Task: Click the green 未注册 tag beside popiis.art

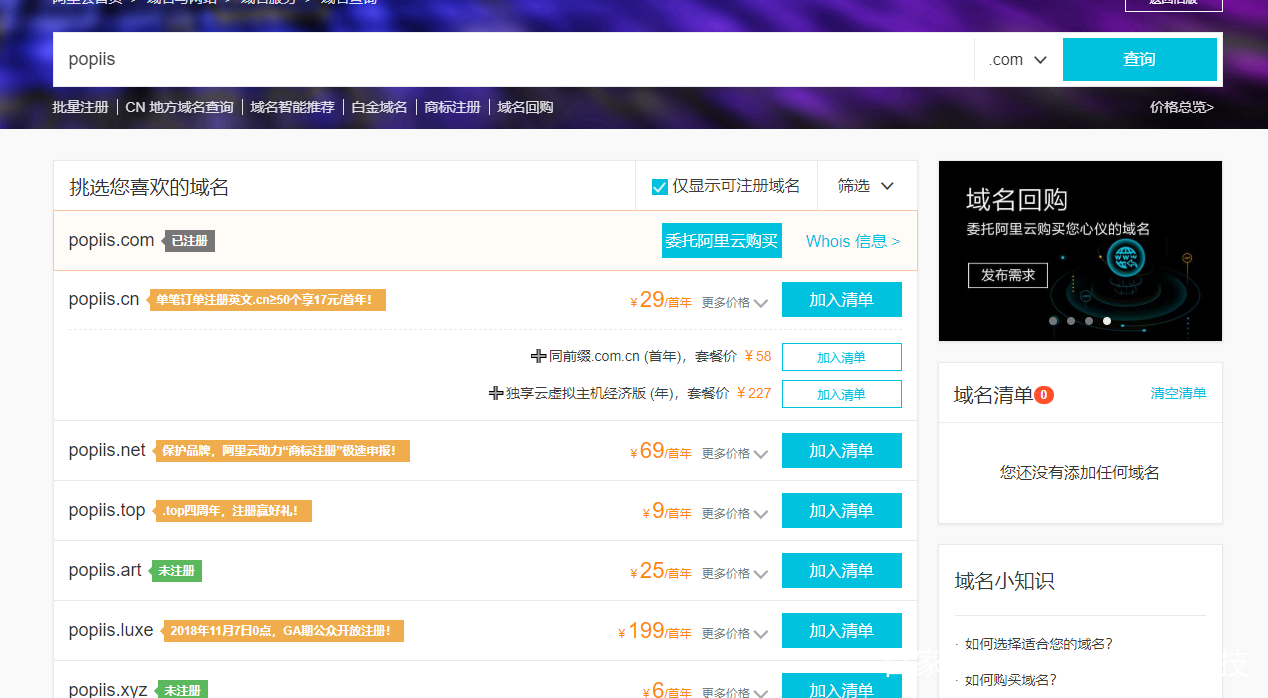Action: 177,571
